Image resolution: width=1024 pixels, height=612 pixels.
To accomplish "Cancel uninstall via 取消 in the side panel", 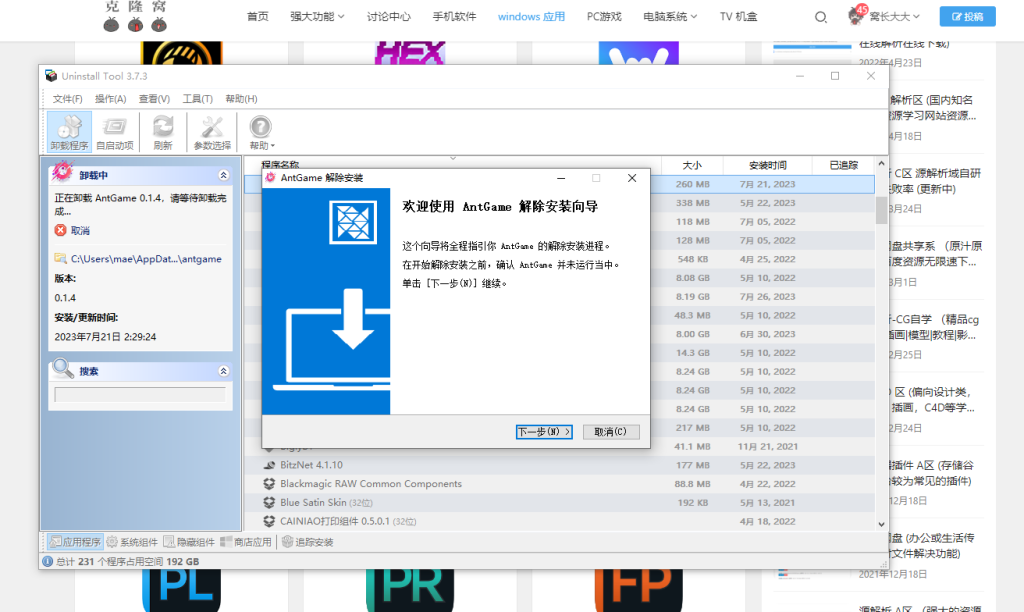I will [72, 231].
